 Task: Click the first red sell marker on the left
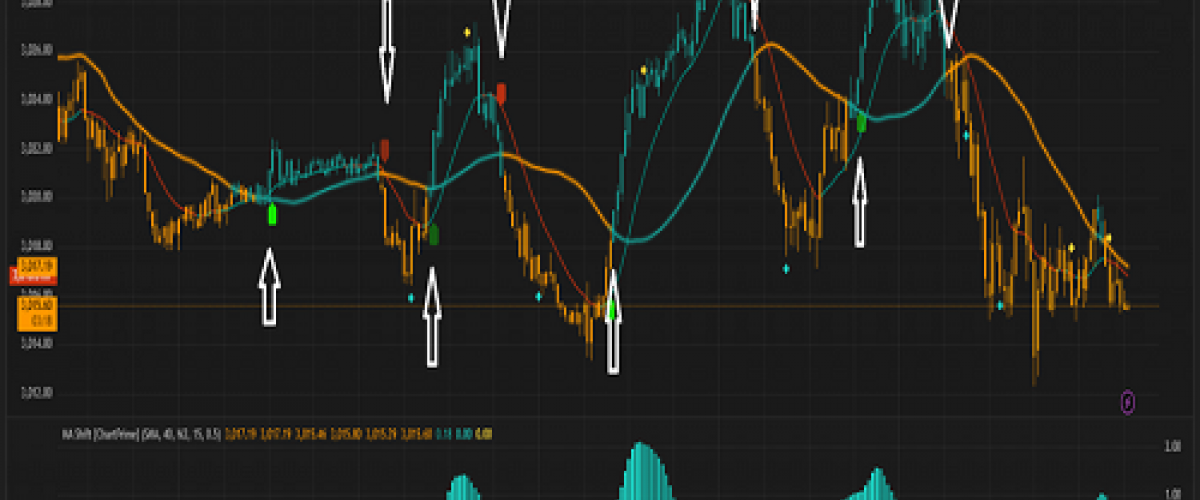tap(384, 150)
